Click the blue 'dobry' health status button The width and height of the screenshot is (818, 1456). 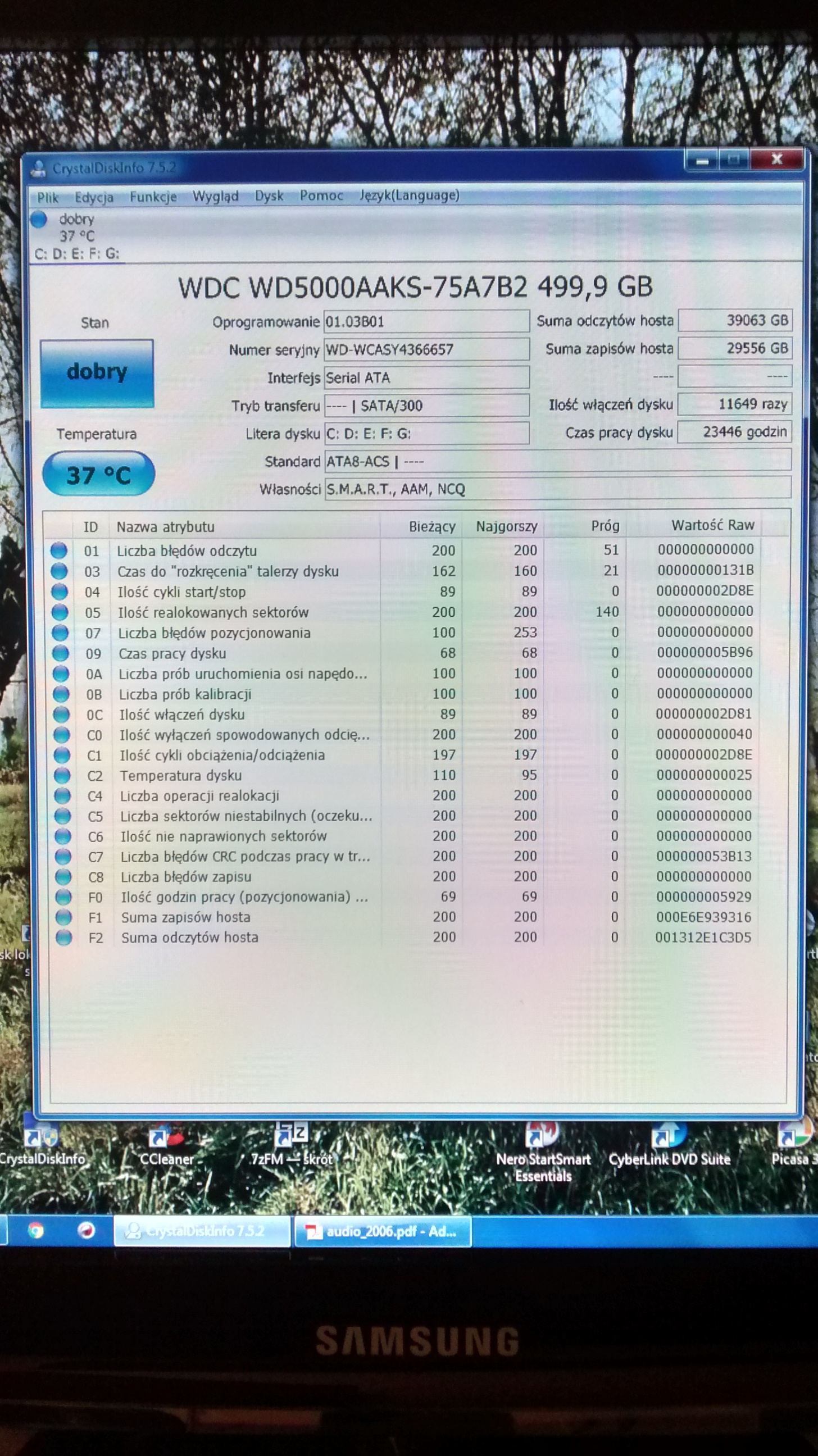tap(97, 373)
